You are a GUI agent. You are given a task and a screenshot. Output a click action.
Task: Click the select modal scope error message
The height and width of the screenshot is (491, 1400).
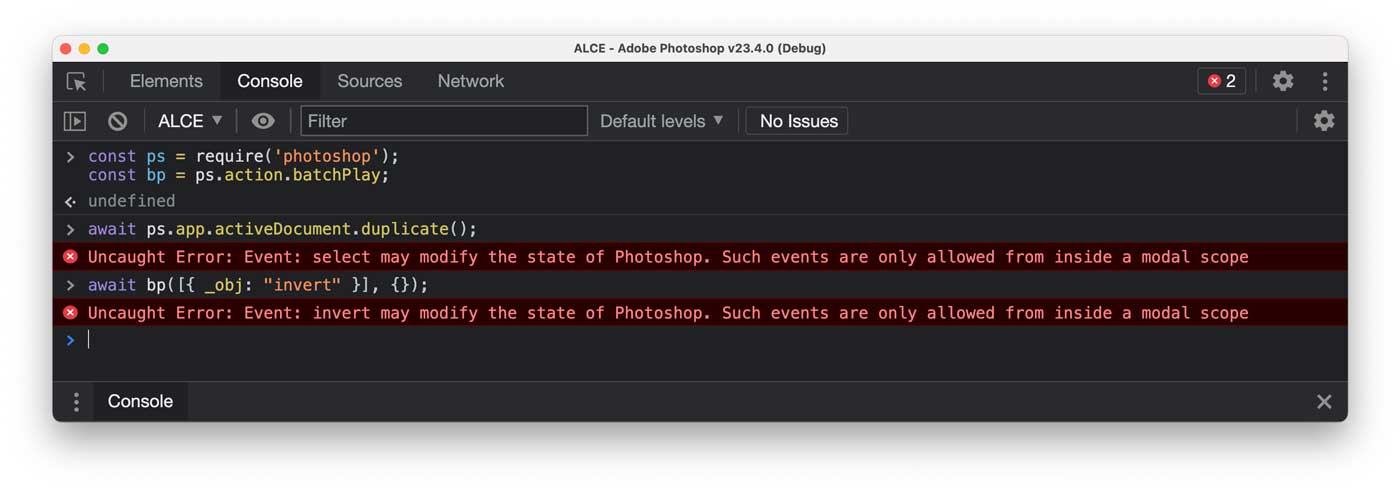(x=668, y=257)
